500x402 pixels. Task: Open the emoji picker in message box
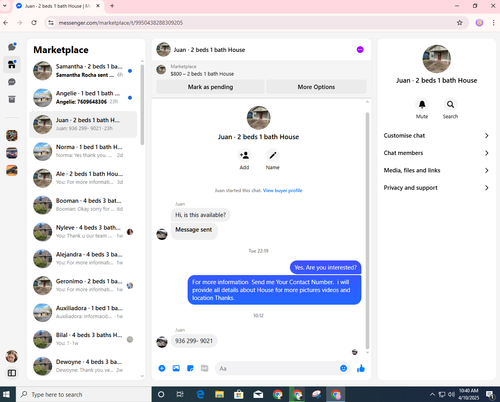(343, 368)
